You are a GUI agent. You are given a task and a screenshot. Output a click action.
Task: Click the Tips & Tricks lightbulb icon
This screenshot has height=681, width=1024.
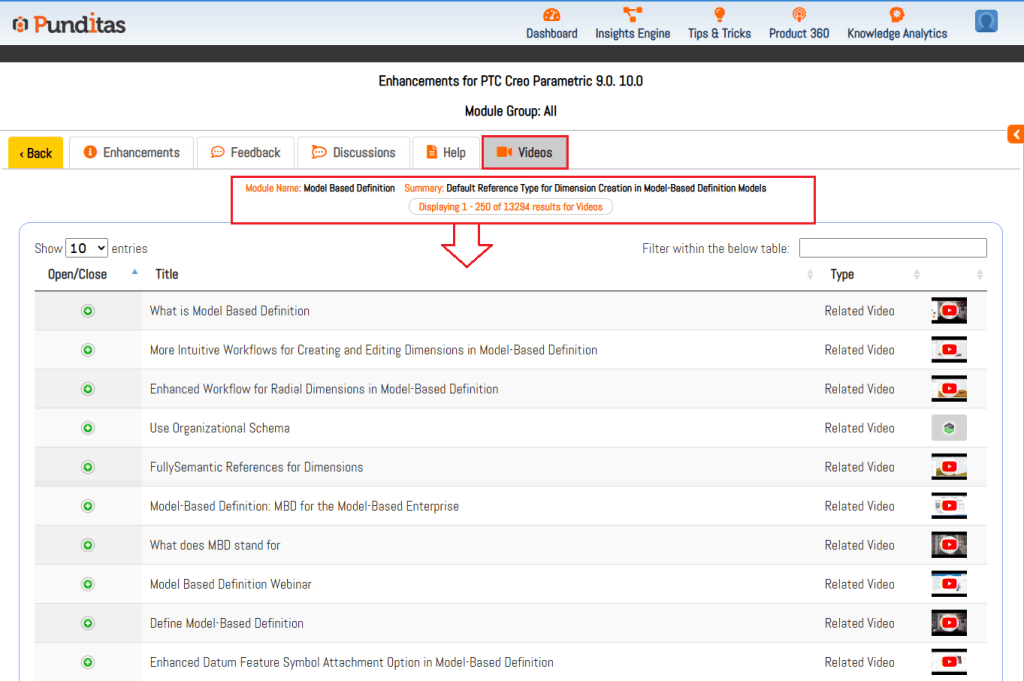(718, 15)
